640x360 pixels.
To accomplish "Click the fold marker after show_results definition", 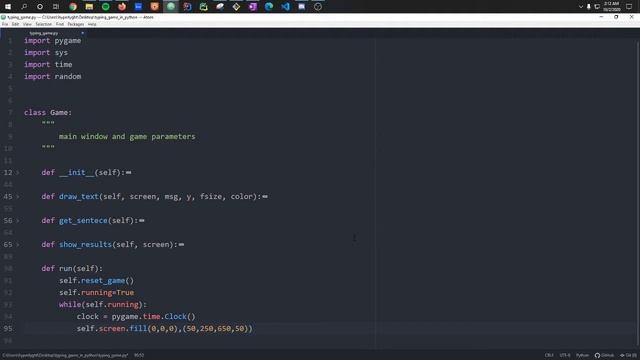I will click(181, 245).
